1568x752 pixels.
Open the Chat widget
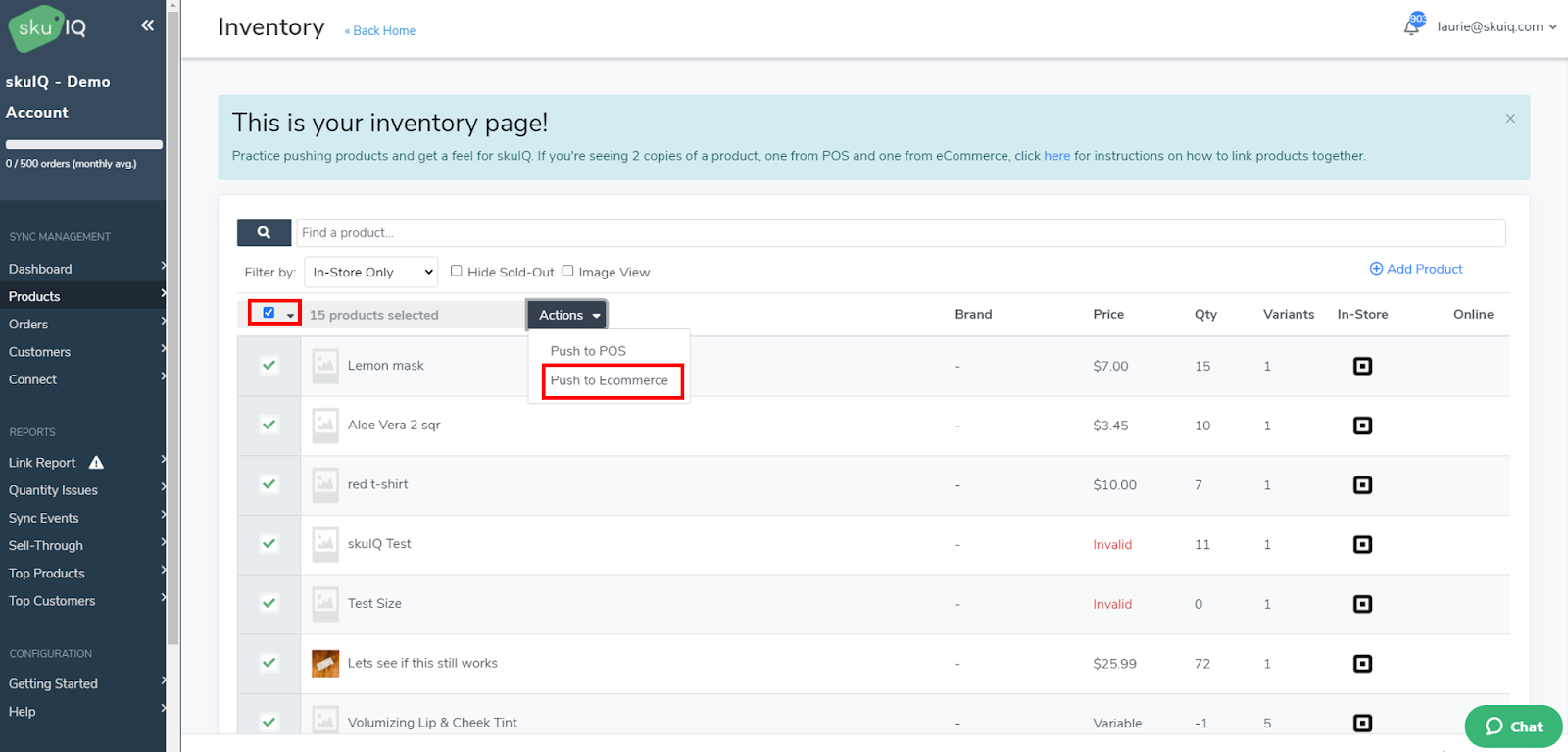1513,727
